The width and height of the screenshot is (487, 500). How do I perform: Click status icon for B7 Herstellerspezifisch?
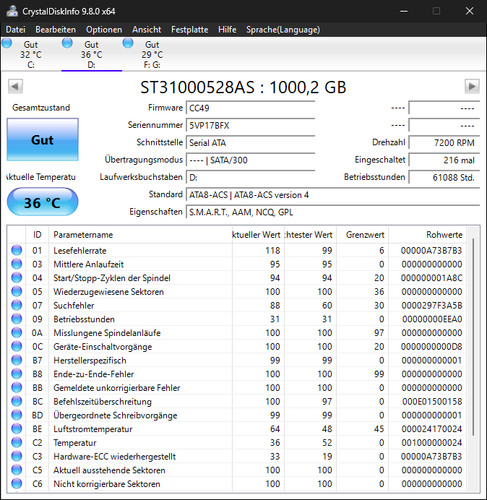click(17, 360)
